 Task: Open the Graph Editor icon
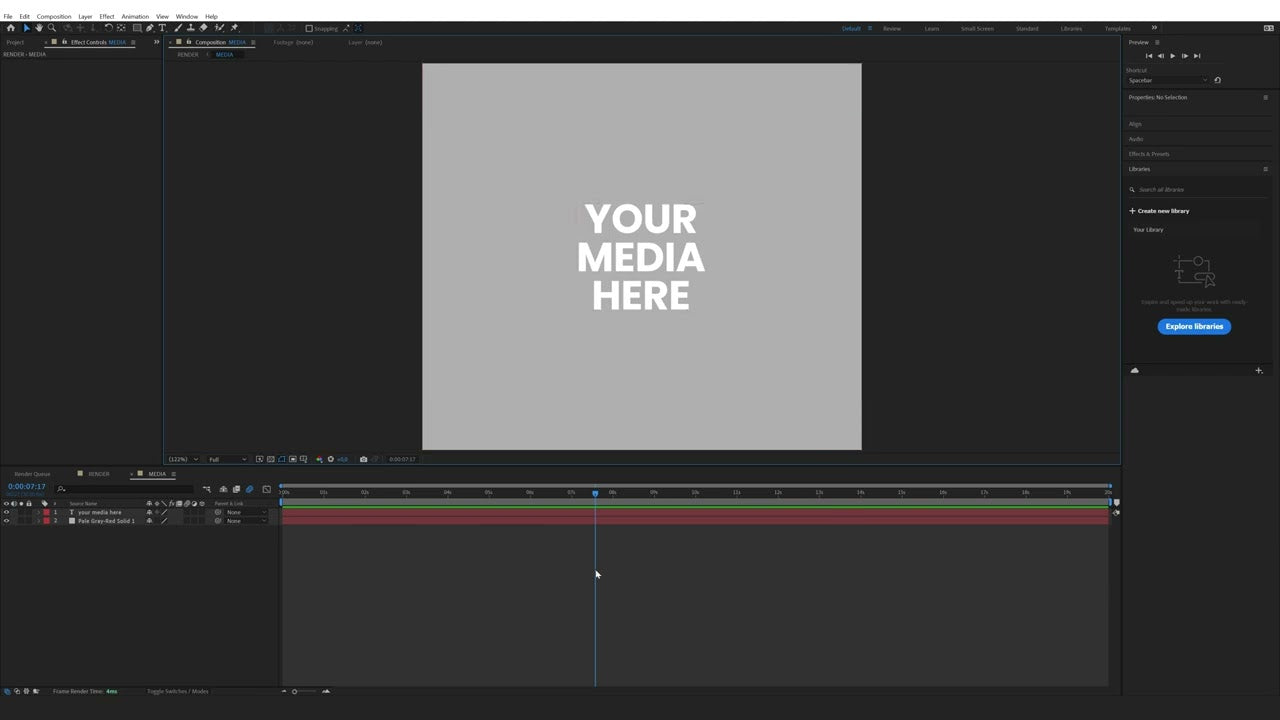click(266, 489)
